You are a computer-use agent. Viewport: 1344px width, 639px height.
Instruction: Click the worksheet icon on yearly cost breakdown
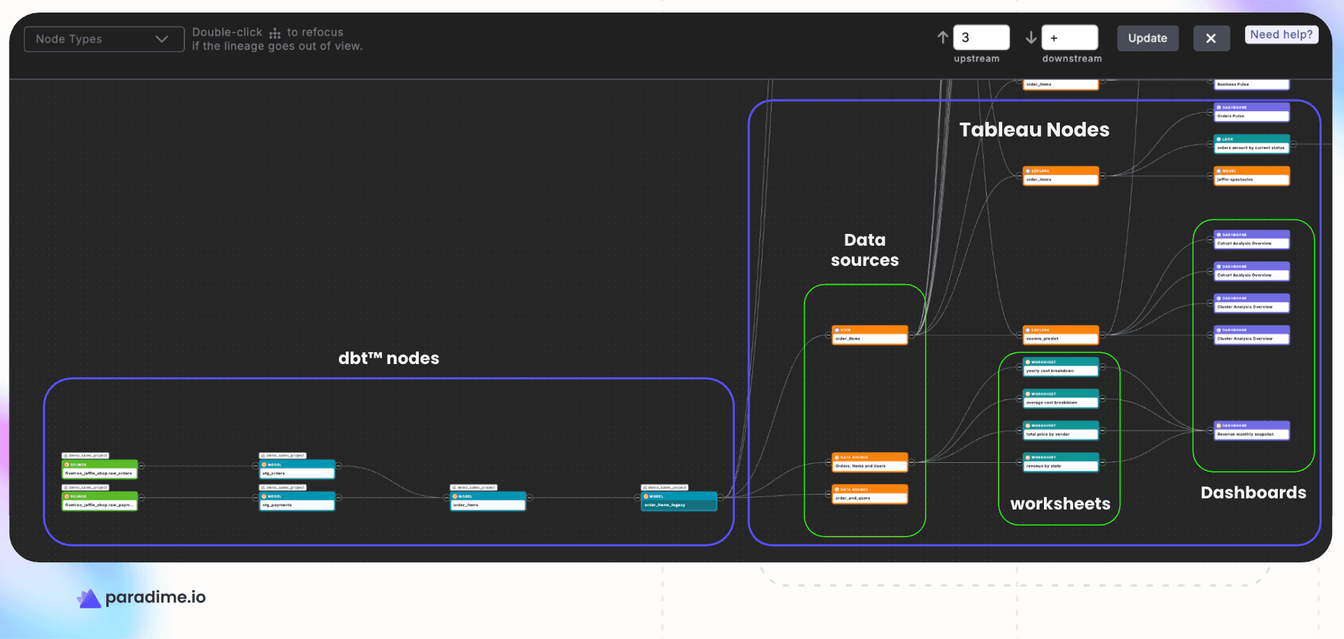pyautogui.click(x=1027, y=362)
